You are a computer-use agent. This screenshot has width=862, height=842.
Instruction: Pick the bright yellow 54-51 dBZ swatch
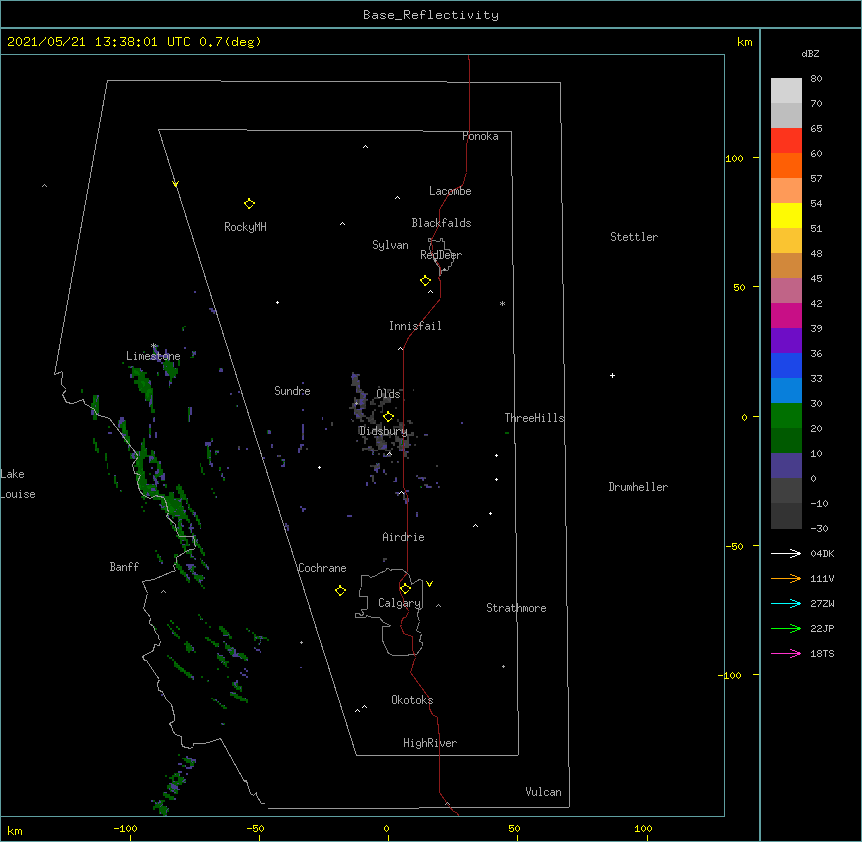(x=786, y=215)
